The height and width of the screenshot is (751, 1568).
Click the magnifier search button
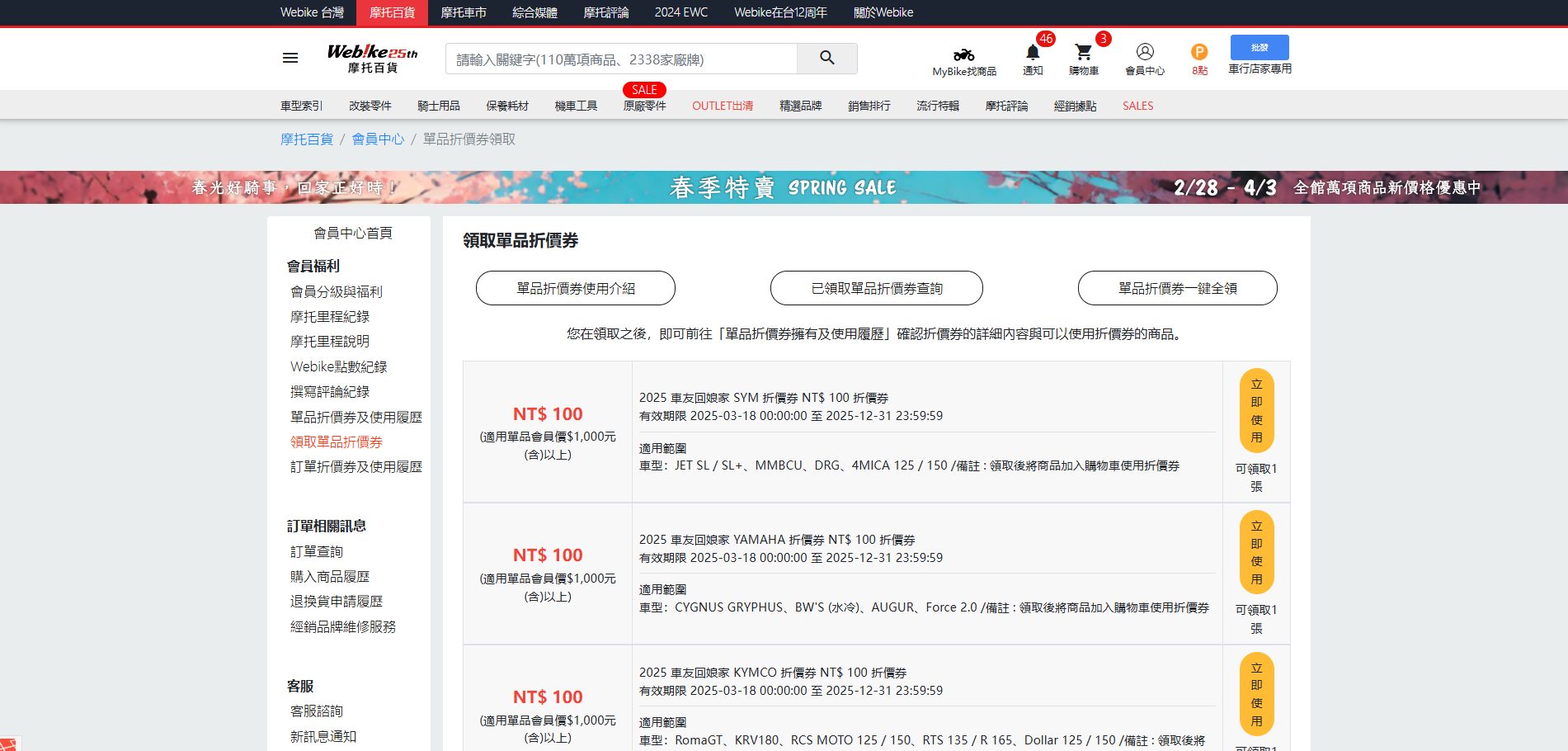point(826,59)
